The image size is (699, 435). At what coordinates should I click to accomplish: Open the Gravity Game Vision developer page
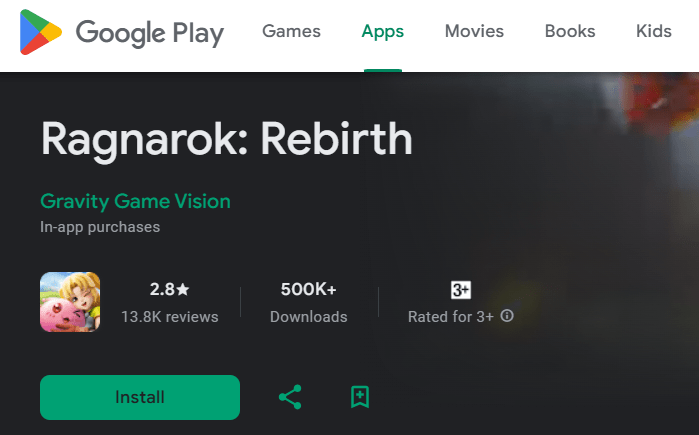[x=136, y=201]
